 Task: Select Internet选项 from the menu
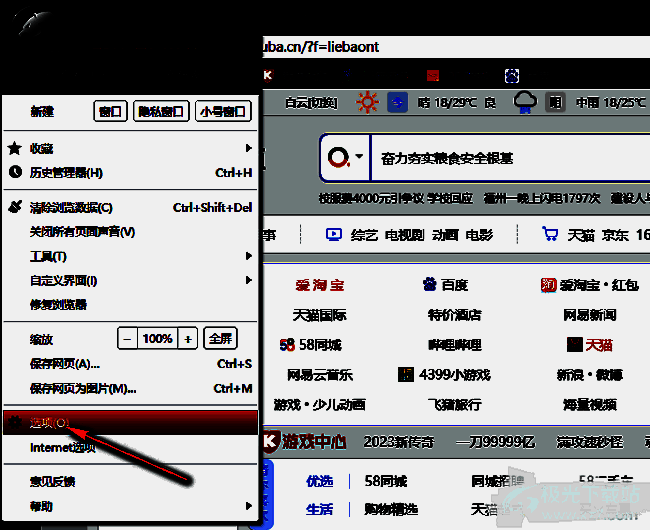click(63, 448)
